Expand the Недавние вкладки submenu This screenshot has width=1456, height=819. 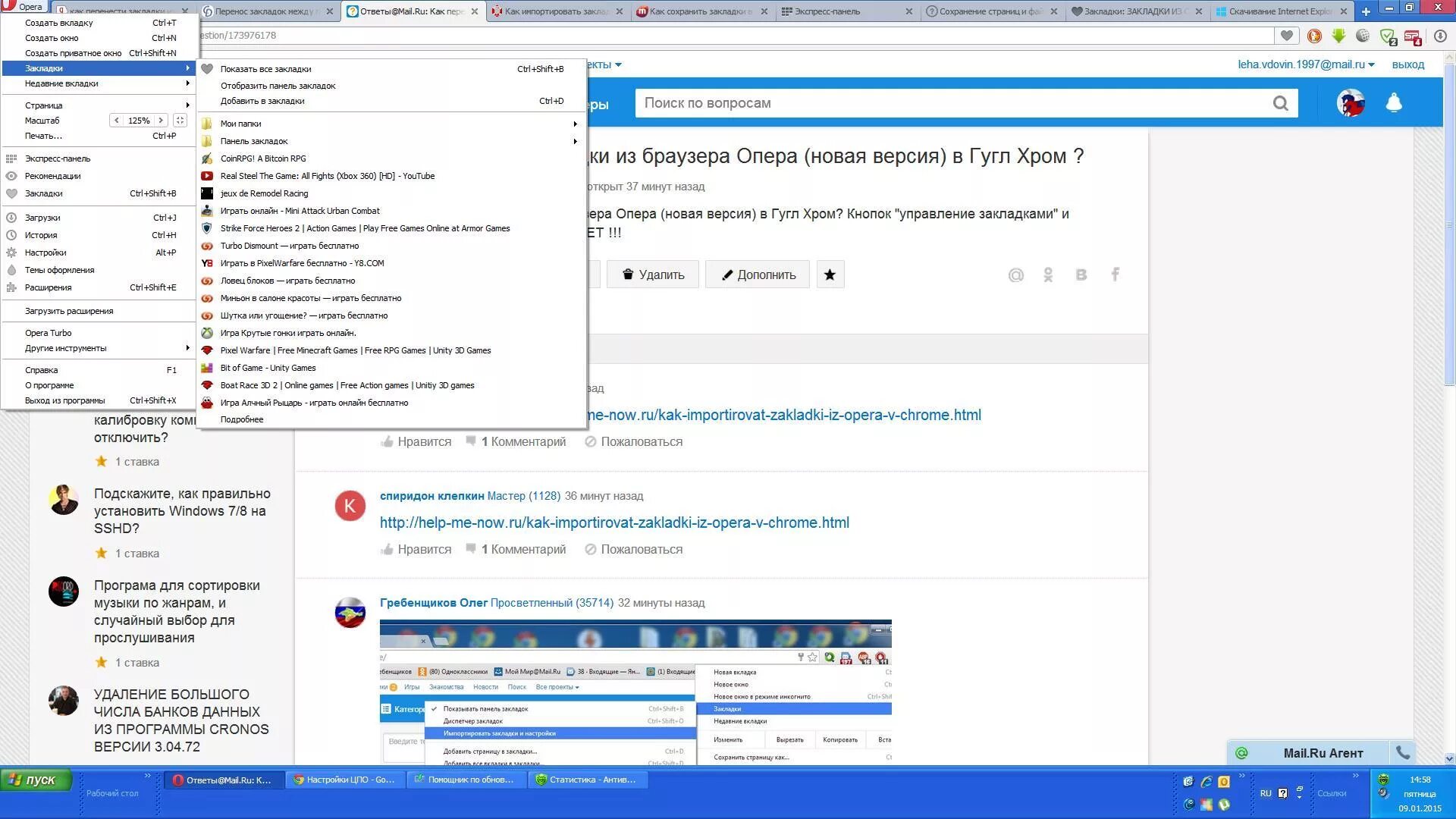pos(99,83)
